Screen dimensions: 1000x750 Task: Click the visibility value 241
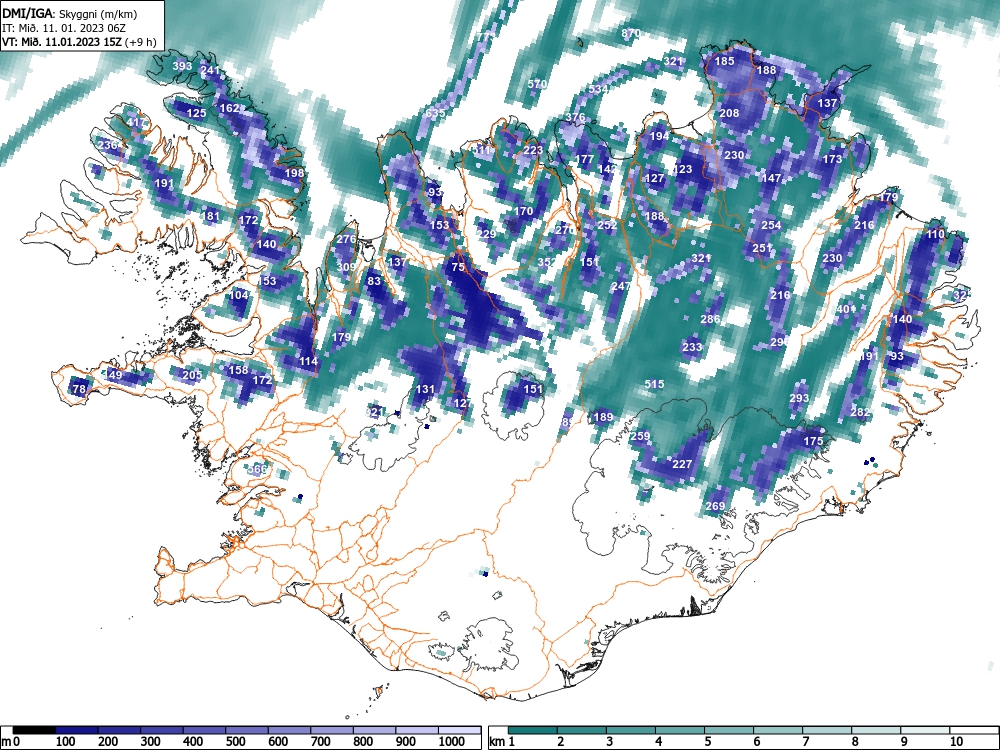point(210,70)
